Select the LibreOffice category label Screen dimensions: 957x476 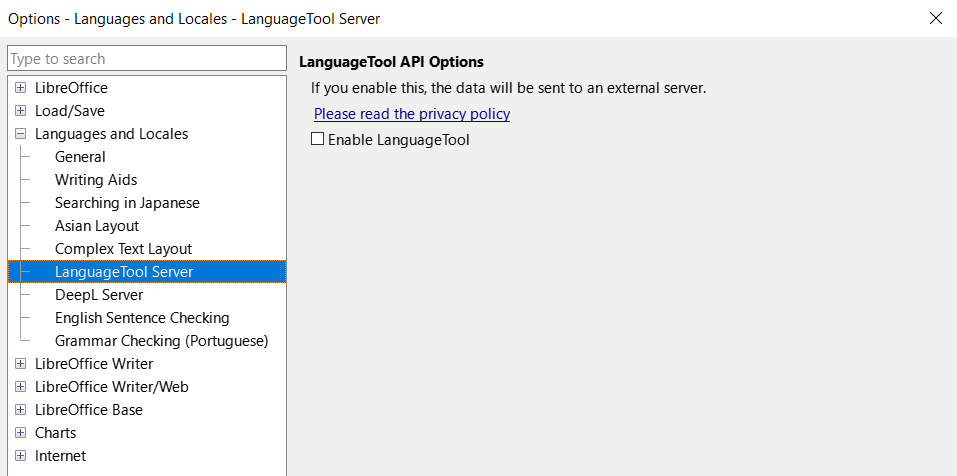click(71, 88)
